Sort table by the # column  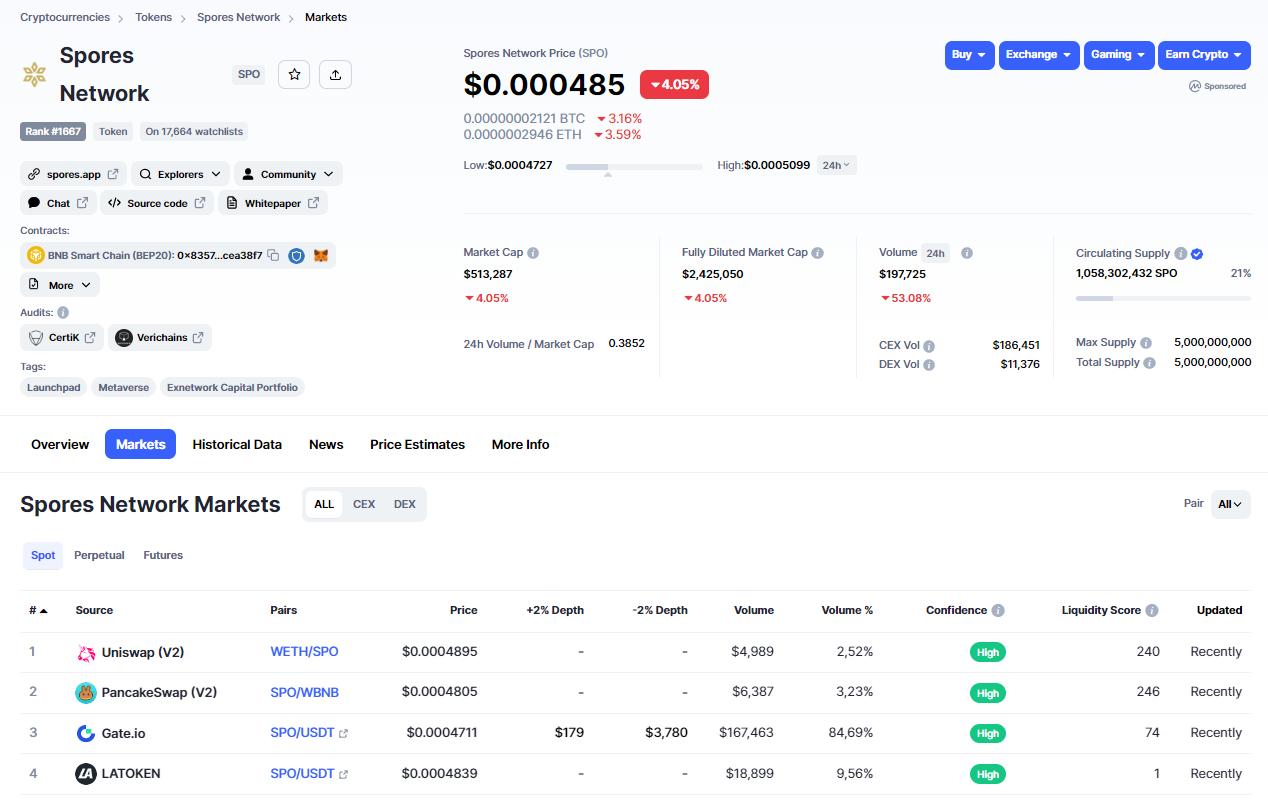pyautogui.click(x=38, y=611)
